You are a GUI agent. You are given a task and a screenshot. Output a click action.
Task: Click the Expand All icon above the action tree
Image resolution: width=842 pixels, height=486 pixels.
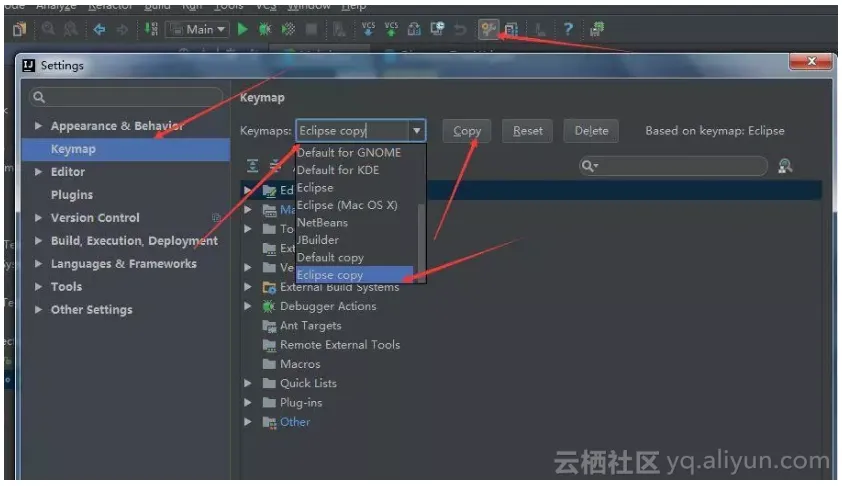tap(252, 165)
